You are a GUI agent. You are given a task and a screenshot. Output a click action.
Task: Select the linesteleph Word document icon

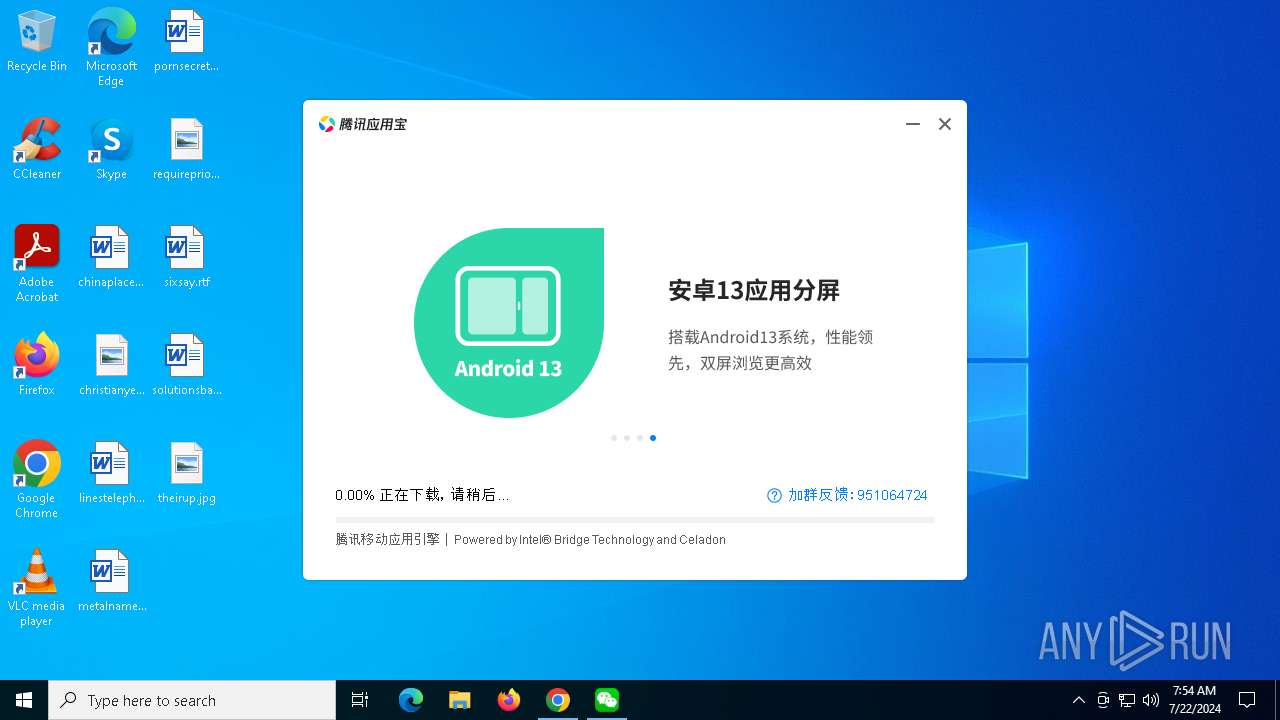[x=111, y=474]
